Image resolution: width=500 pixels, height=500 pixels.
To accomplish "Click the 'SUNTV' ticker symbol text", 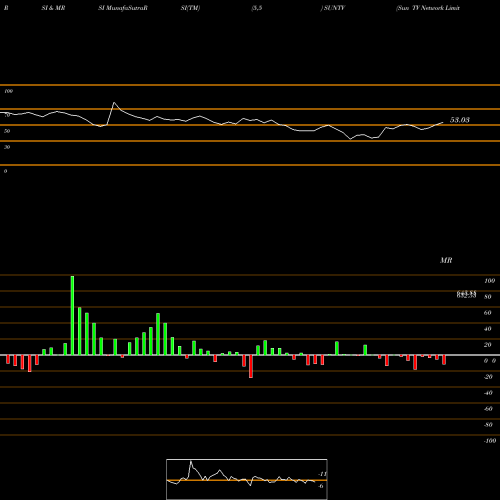I will 334,8.
